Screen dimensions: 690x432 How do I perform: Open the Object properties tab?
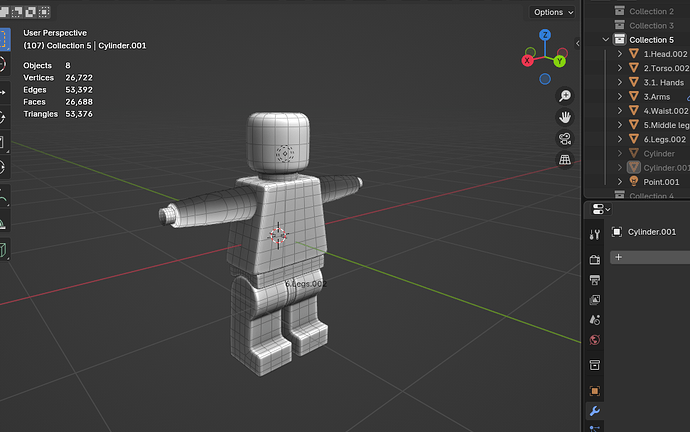pos(595,391)
